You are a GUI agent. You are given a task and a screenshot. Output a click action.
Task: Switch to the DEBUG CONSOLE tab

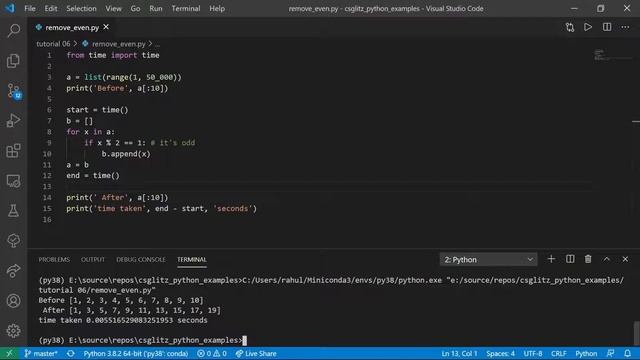pyautogui.click(x=141, y=260)
